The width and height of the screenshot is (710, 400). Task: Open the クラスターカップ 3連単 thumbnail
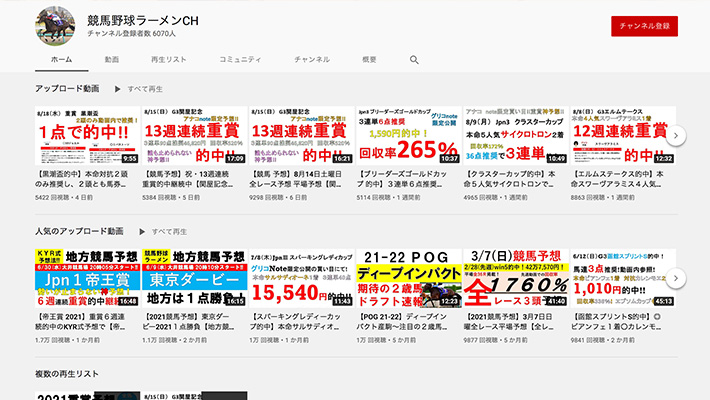coord(516,135)
